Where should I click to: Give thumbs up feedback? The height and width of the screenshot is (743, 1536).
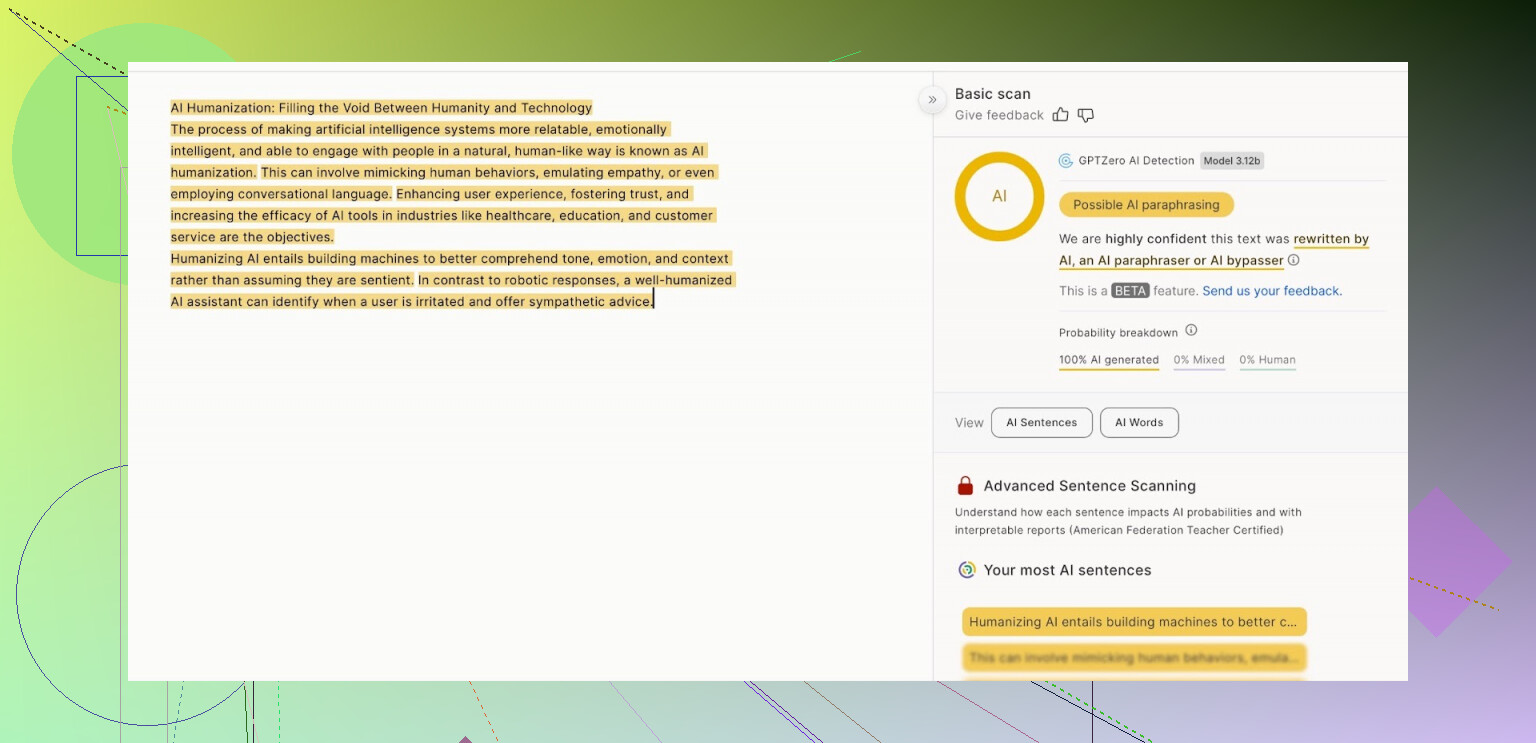pos(1061,115)
